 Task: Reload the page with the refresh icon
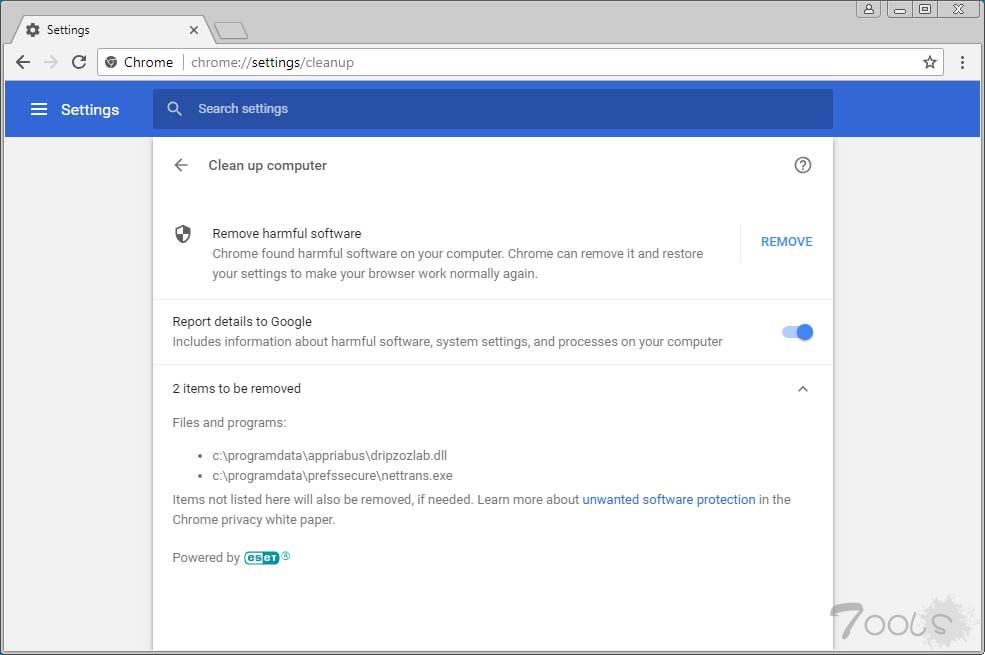(x=79, y=62)
